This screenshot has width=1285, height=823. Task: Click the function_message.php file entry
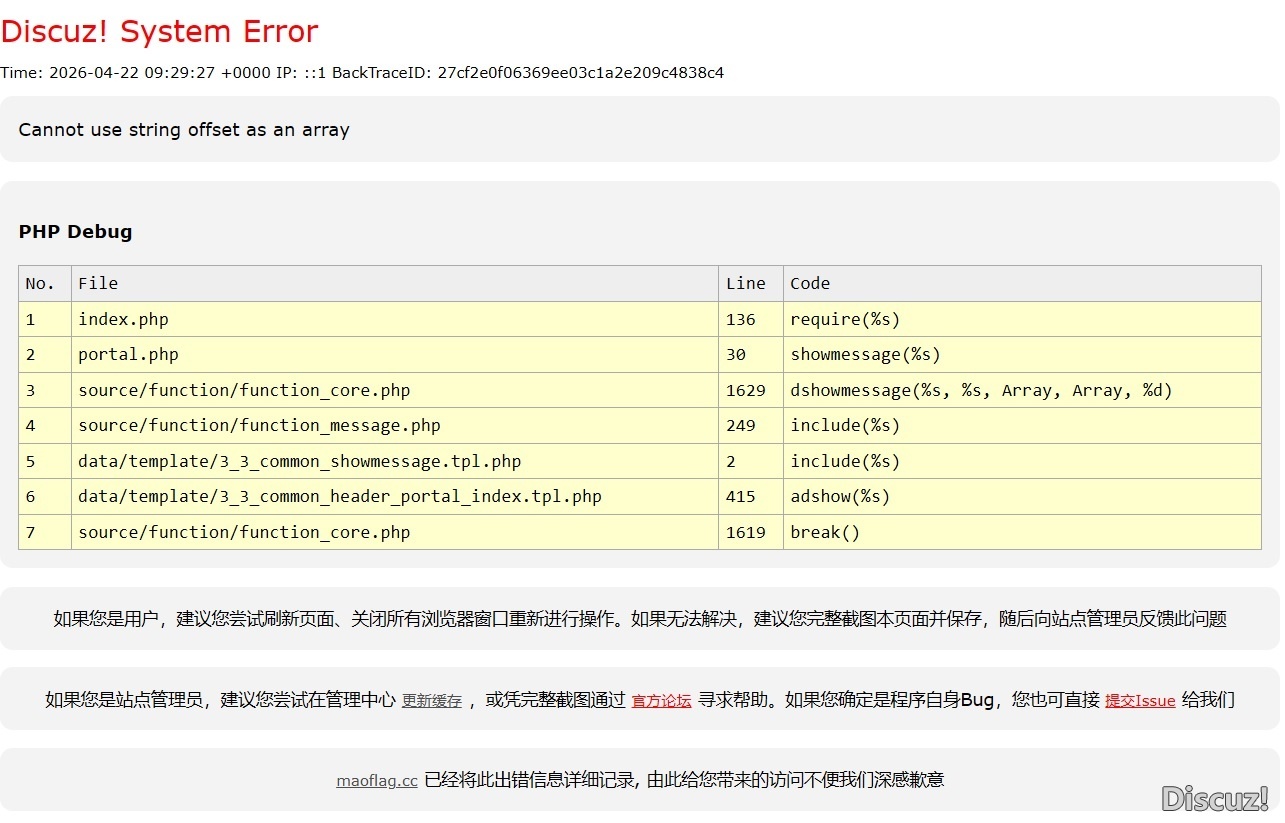259,426
